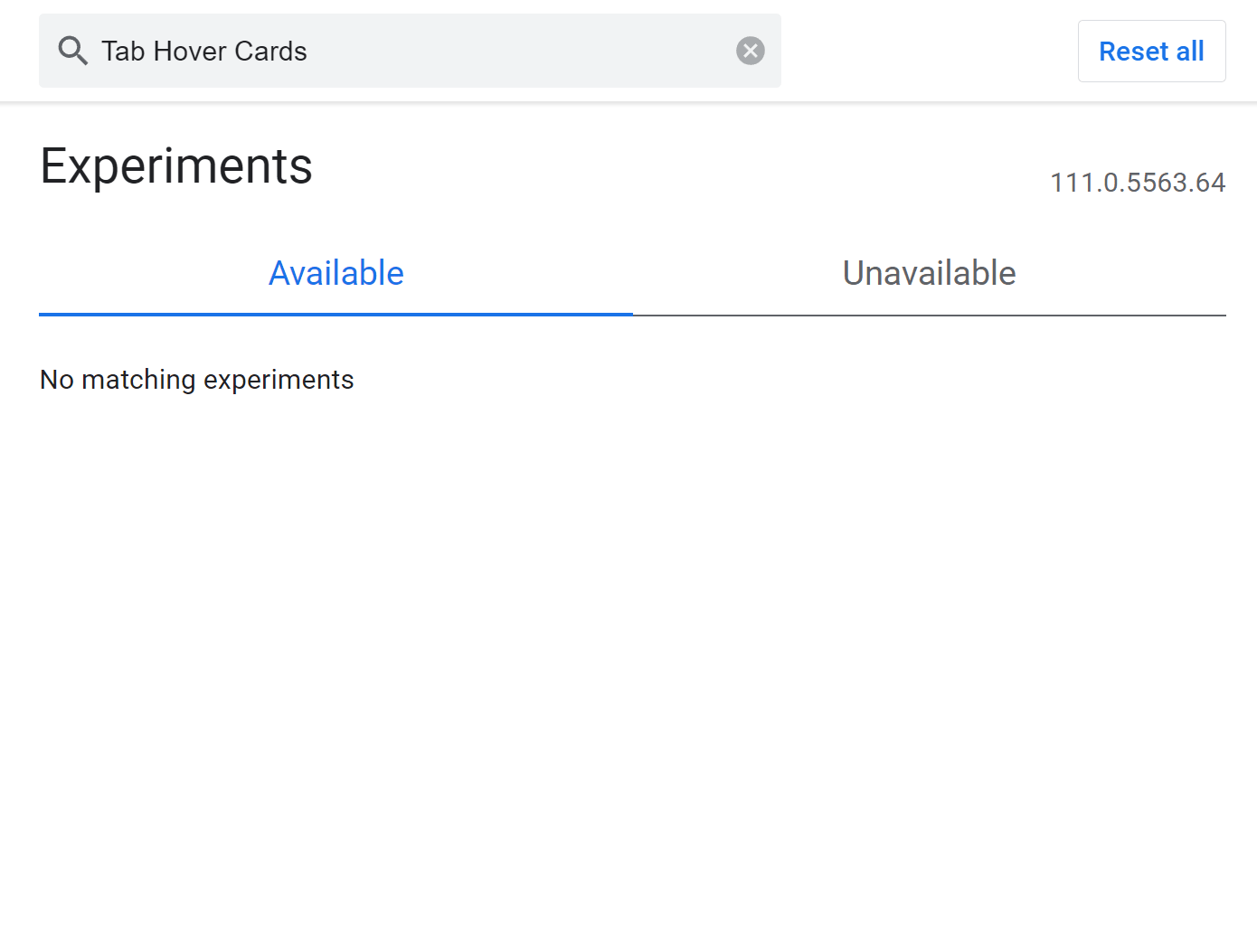Click the Experiments page heading
The image size is (1257, 952).
(x=176, y=165)
